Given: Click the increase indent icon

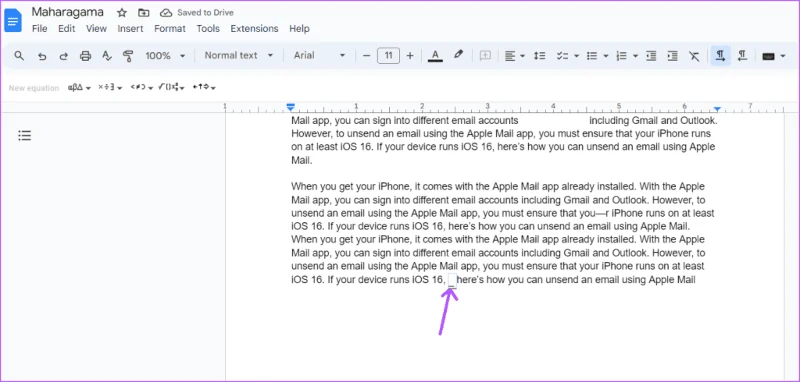Looking at the screenshot, I should coord(672,56).
